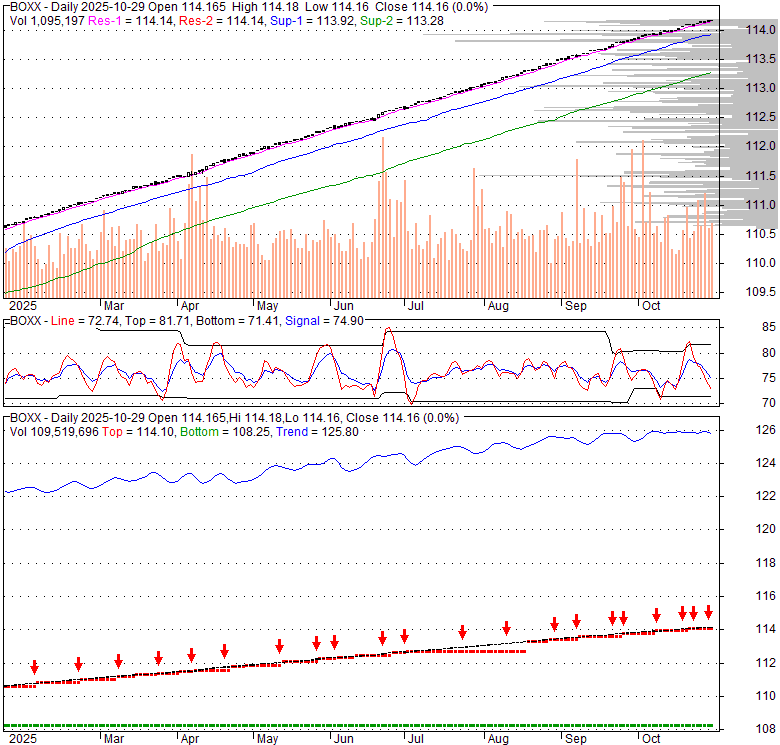
Task: Click the 114.0 price axis label
Action: (762, 30)
